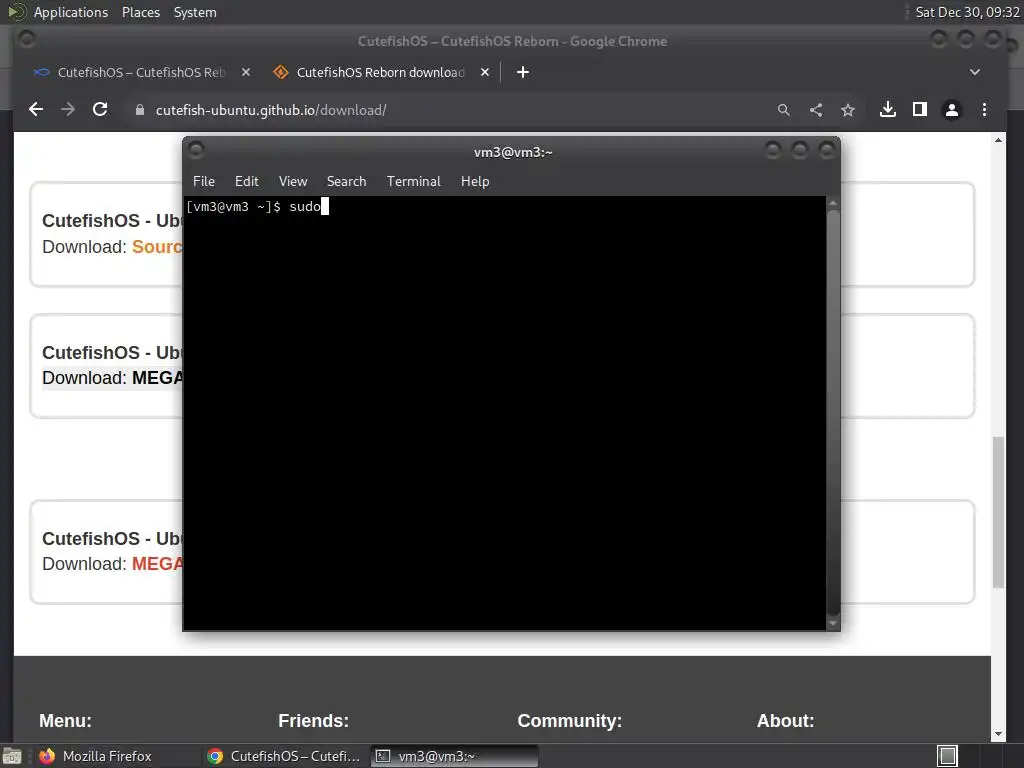This screenshot has width=1024, height=768.
Task: Open a new Chrome tab
Action: pos(522,72)
